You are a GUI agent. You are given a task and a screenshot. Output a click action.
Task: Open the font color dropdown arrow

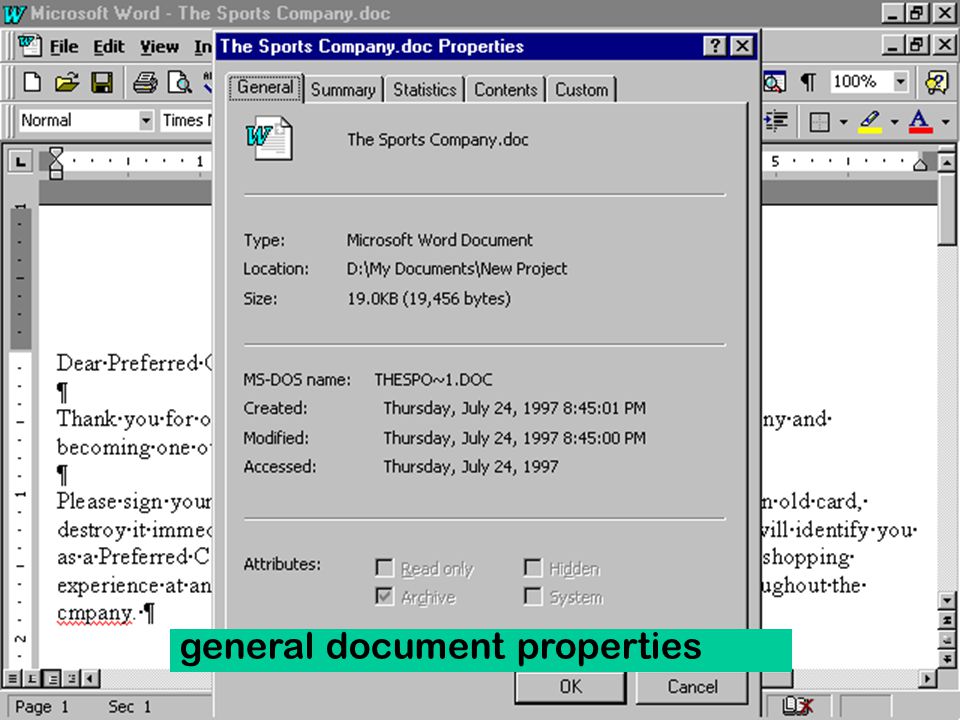coord(945,122)
